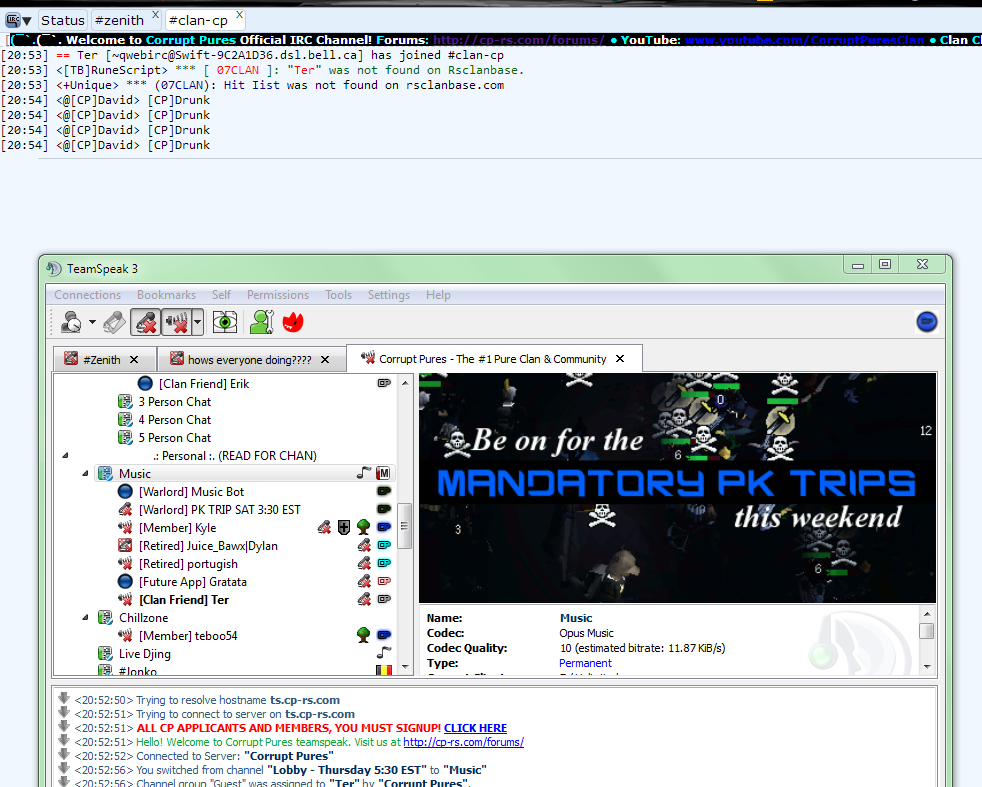Click the muted microphone icon before PK TRIP user
The height and width of the screenshot is (787, 982).
click(x=125, y=510)
